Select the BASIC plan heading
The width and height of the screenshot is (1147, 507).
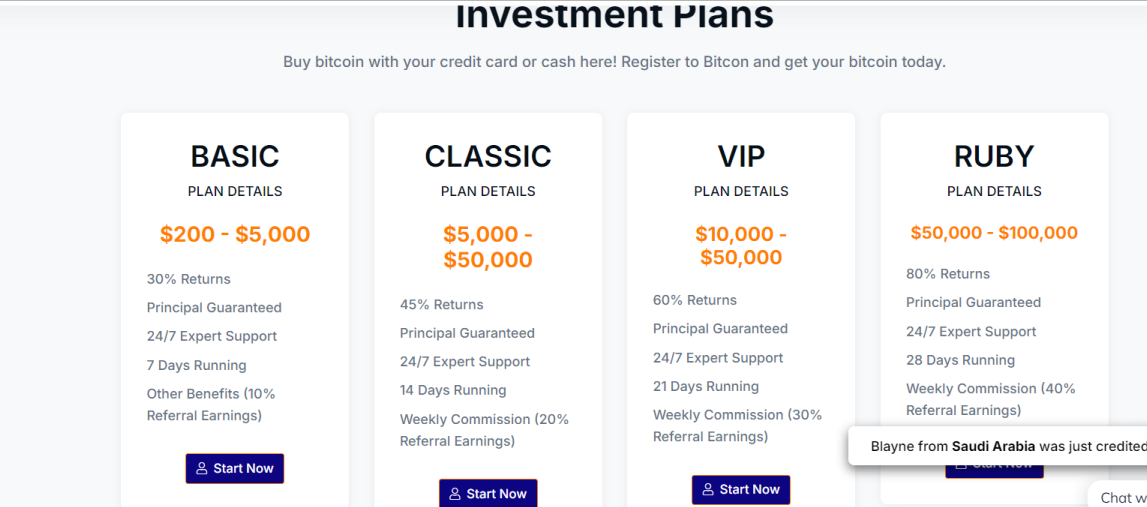235,156
